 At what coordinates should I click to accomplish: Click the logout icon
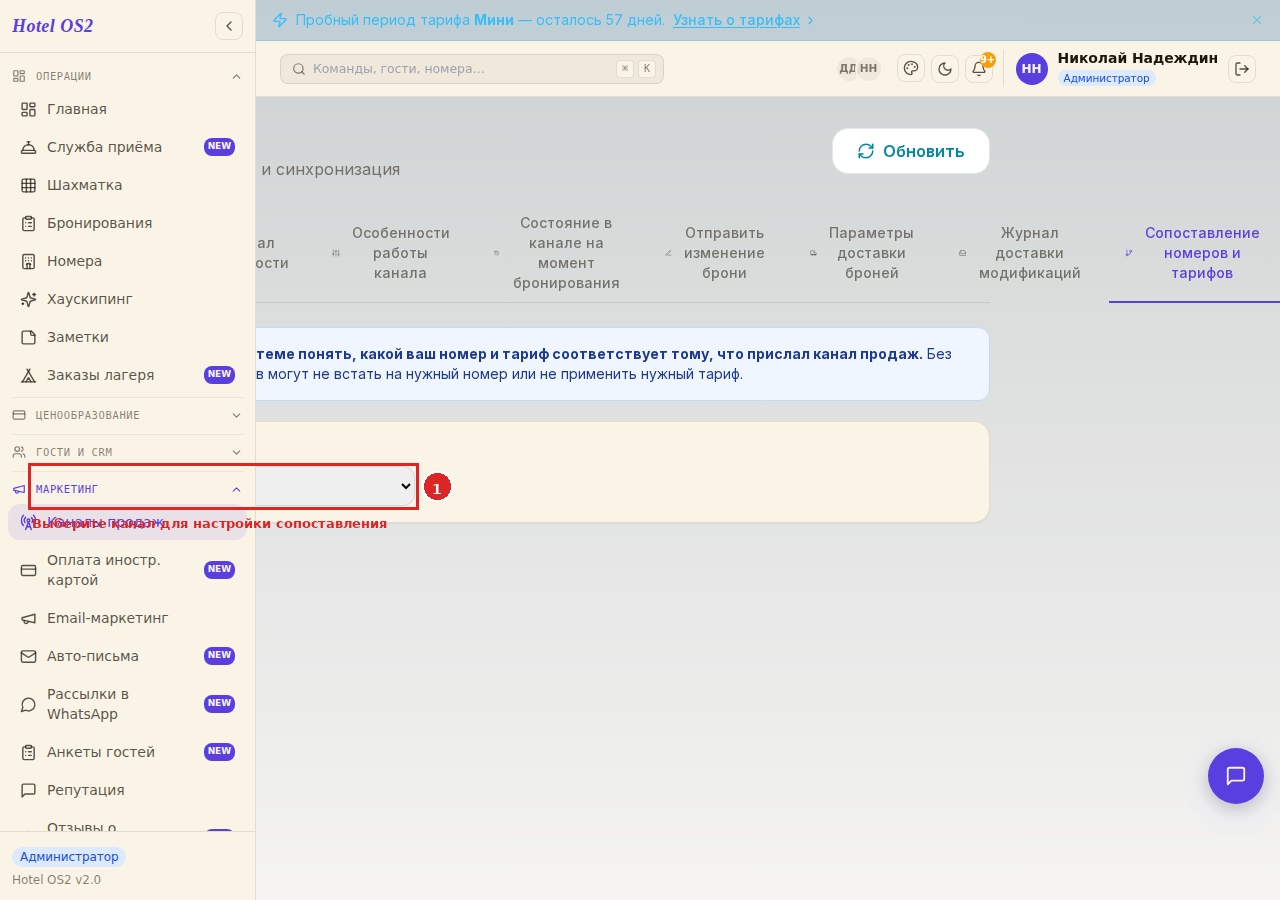click(1242, 69)
